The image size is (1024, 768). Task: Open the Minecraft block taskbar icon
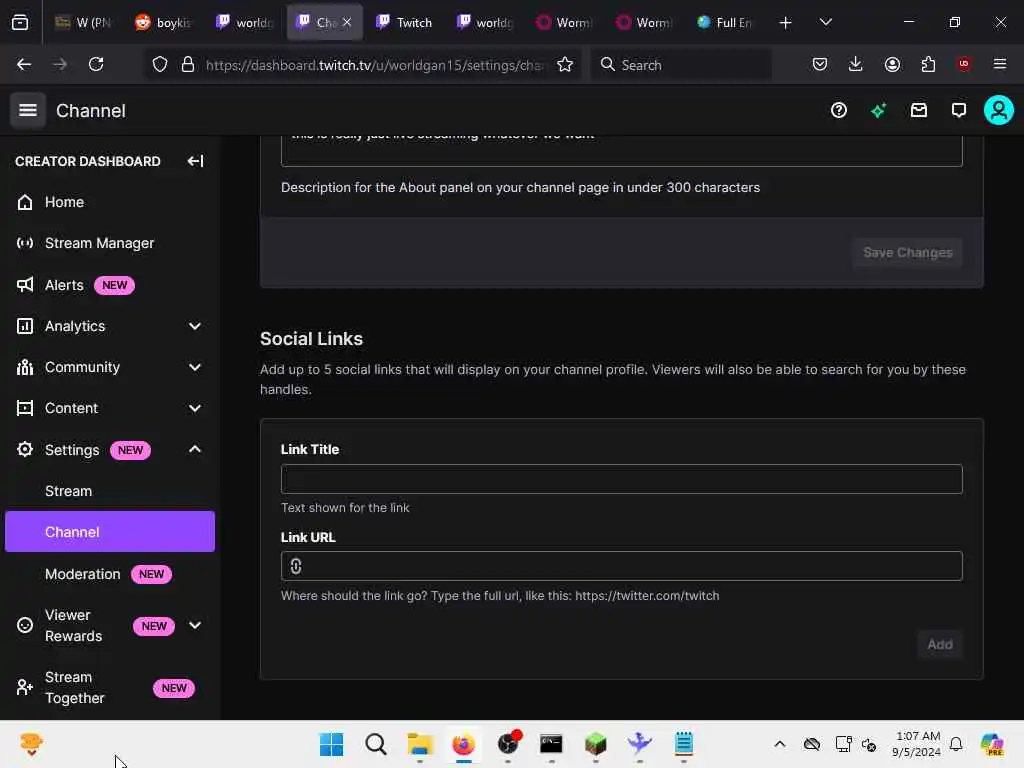[x=596, y=744]
